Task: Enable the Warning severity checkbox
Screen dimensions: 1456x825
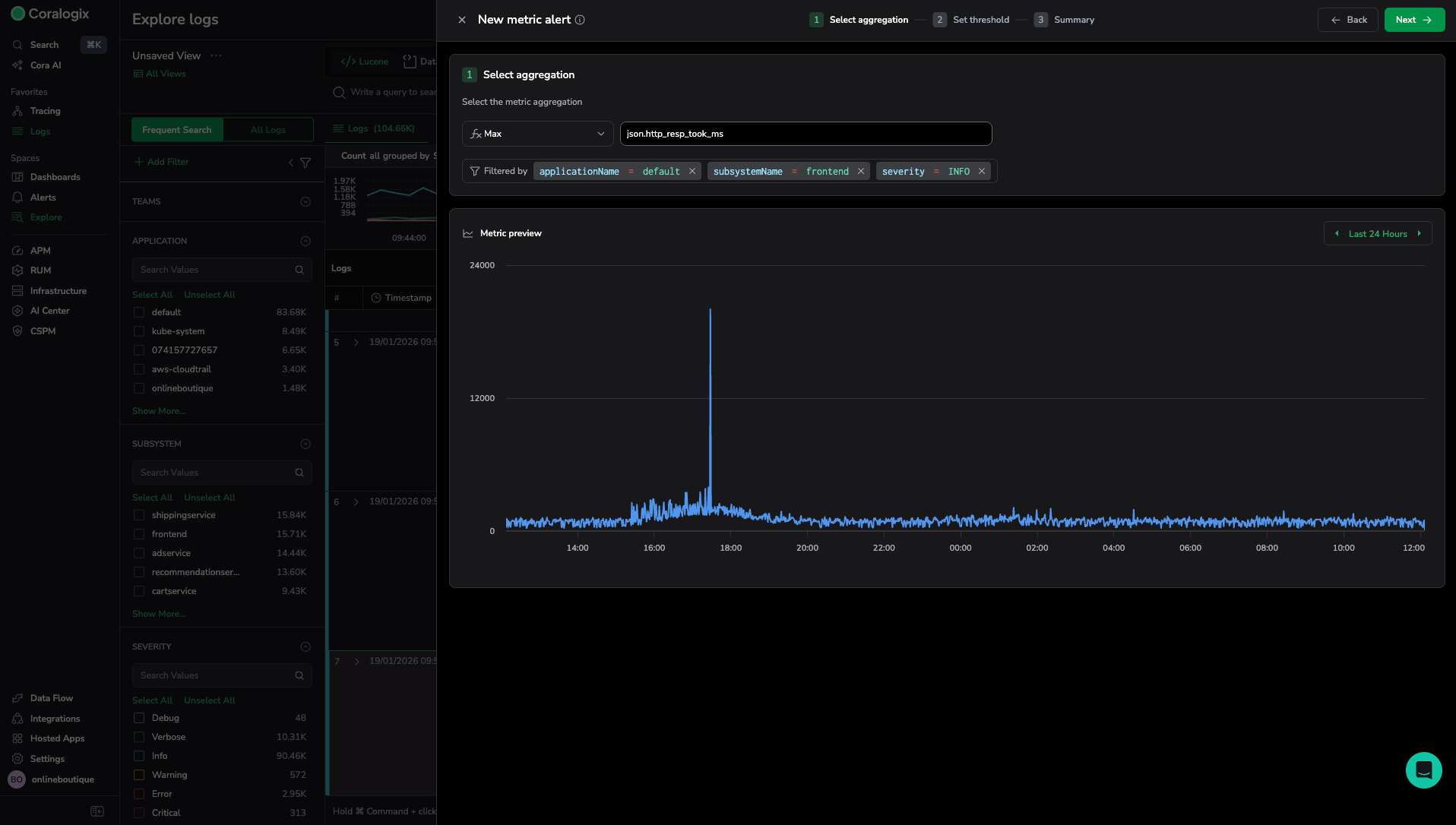Action: coord(139,775)
